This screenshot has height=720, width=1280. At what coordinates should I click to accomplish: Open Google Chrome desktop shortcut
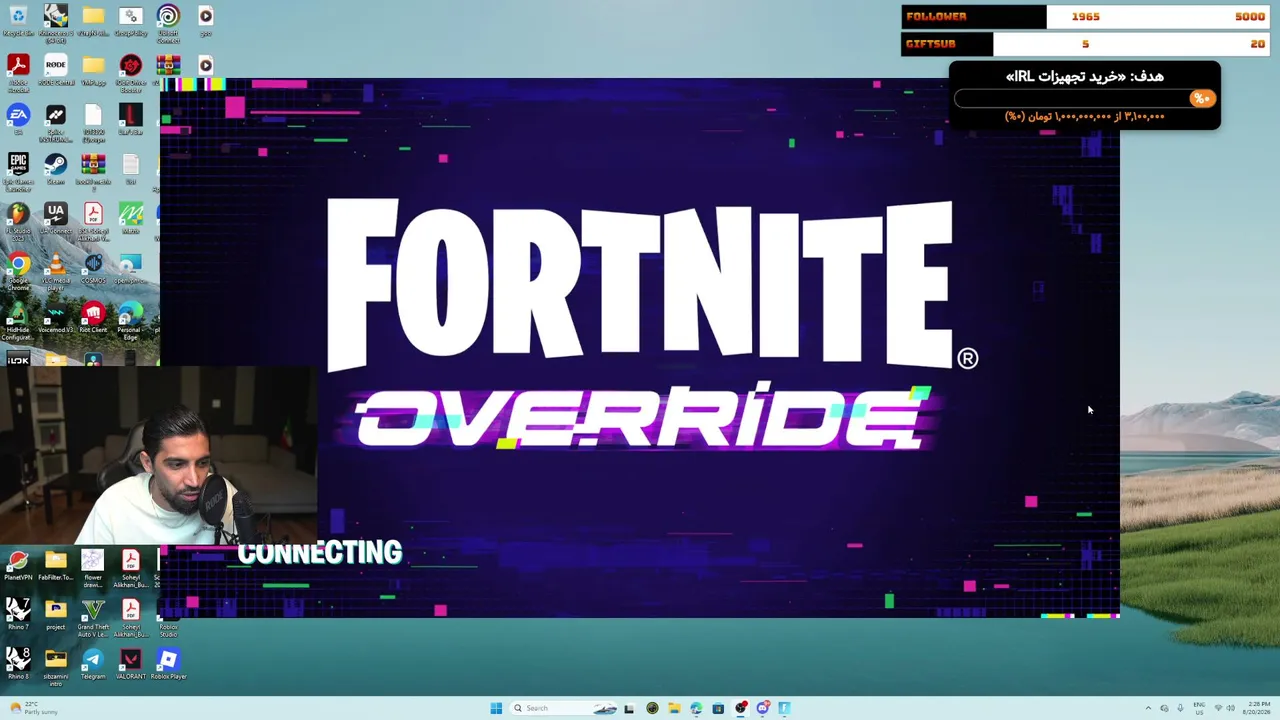click(x=18, y=271)
